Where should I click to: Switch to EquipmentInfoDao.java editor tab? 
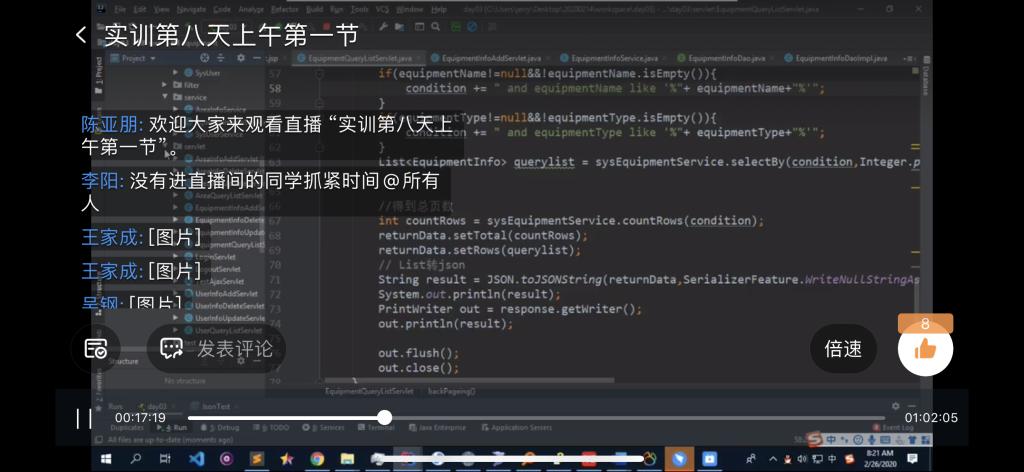724,58
